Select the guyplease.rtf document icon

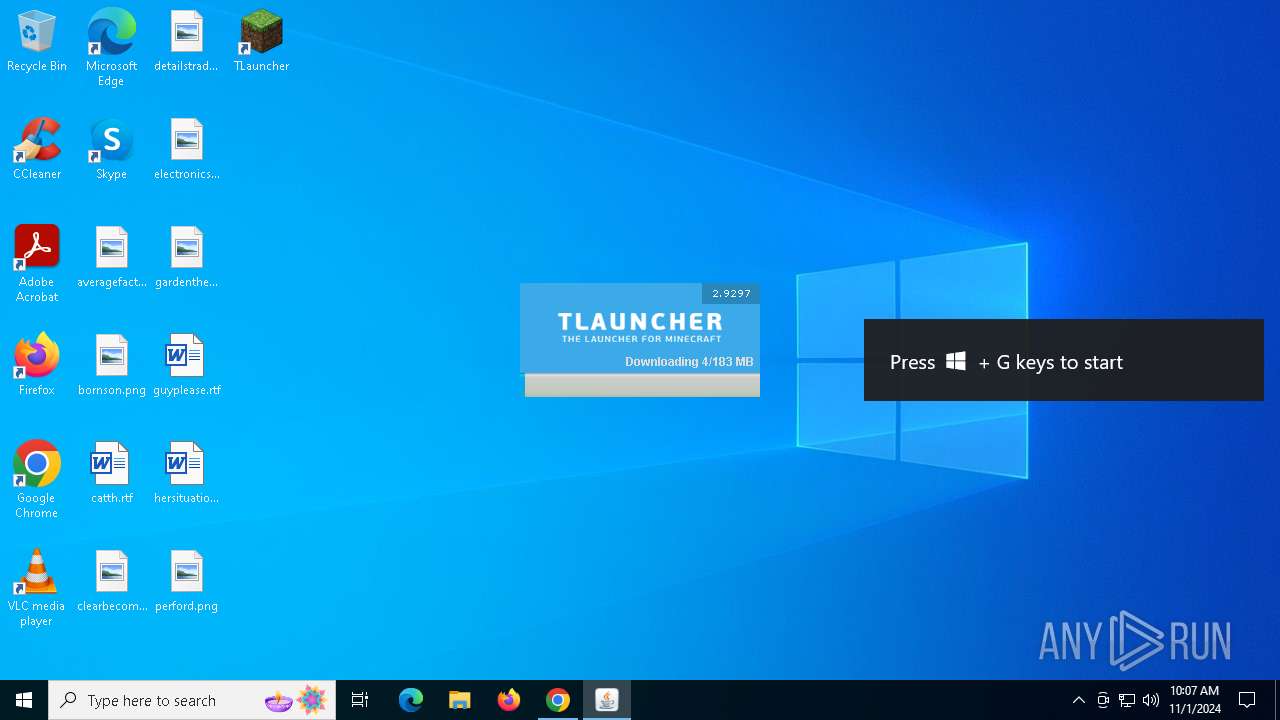(x=186, y=366)
